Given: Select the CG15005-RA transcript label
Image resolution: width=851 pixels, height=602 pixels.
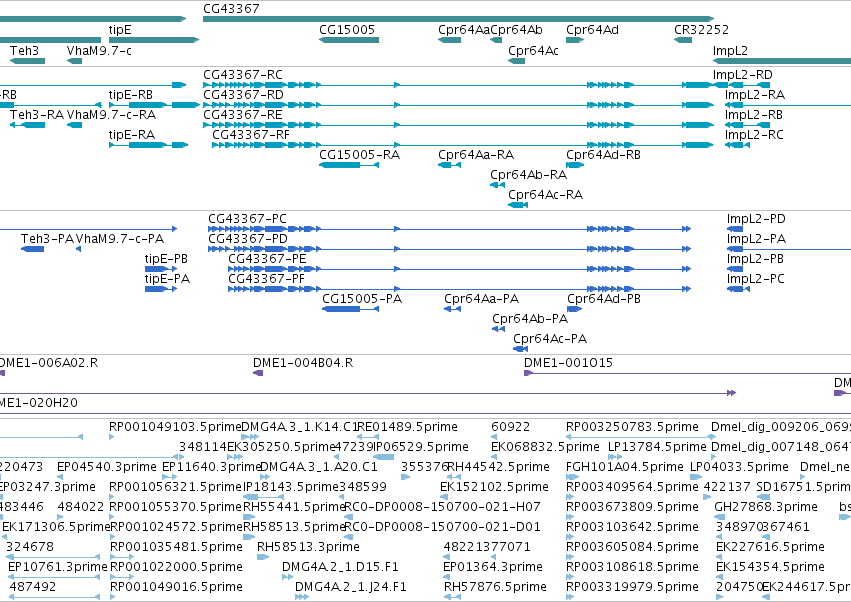Looking at the screenshot, I should [x=359, y=155].
